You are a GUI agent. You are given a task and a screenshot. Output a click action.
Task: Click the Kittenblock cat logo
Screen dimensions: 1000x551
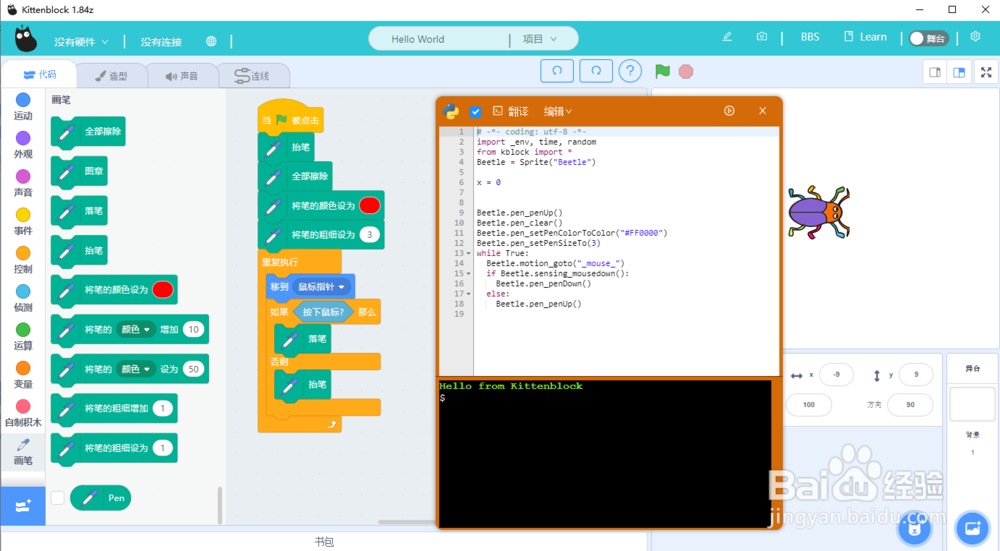tap(26, 40)
